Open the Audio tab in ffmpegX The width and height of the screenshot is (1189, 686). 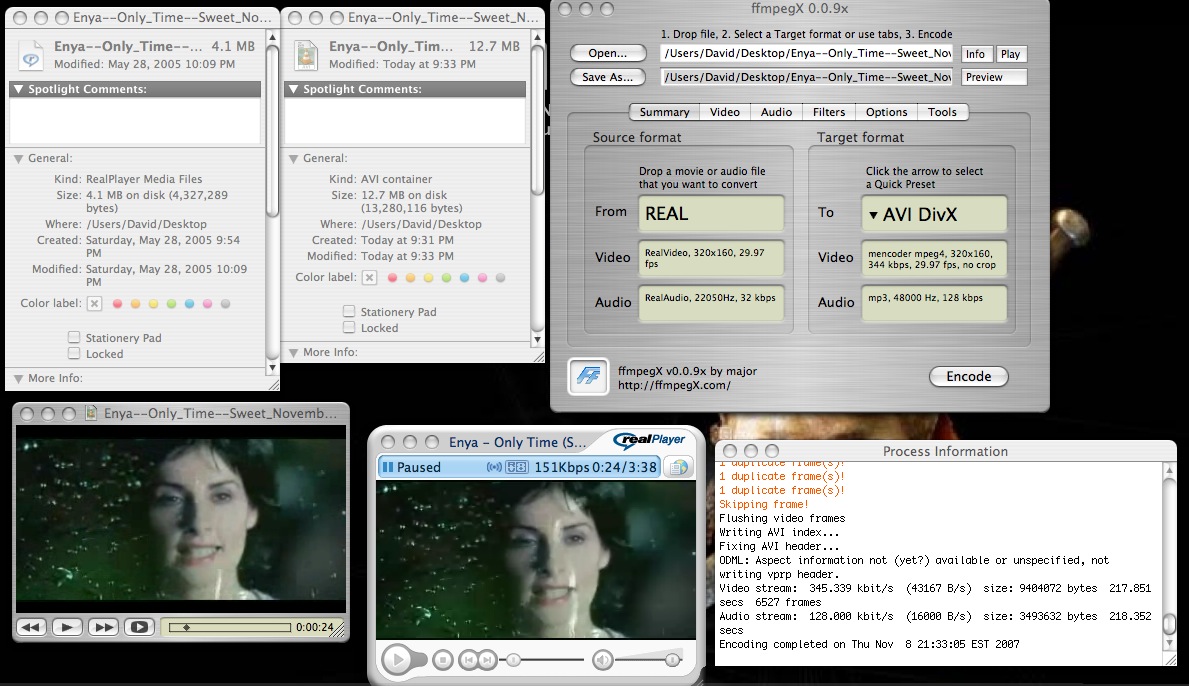coord(776,112)
